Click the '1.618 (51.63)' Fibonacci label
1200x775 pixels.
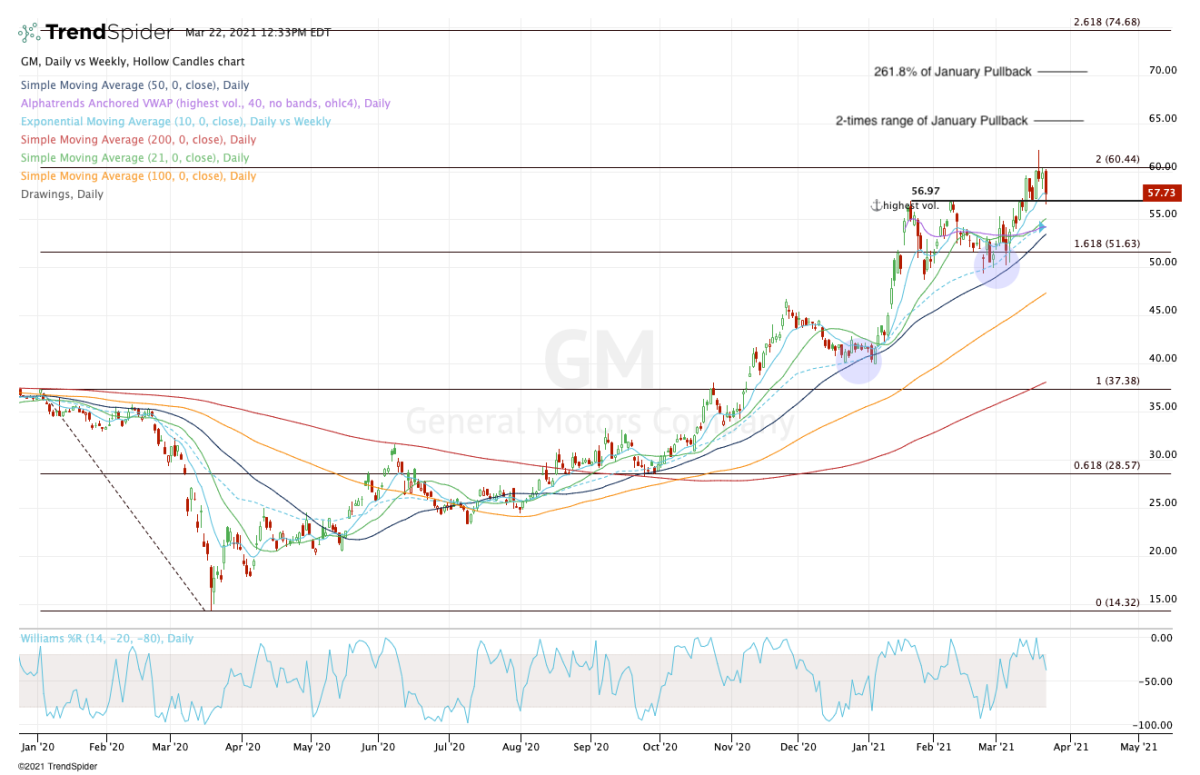click(1106, 244)
